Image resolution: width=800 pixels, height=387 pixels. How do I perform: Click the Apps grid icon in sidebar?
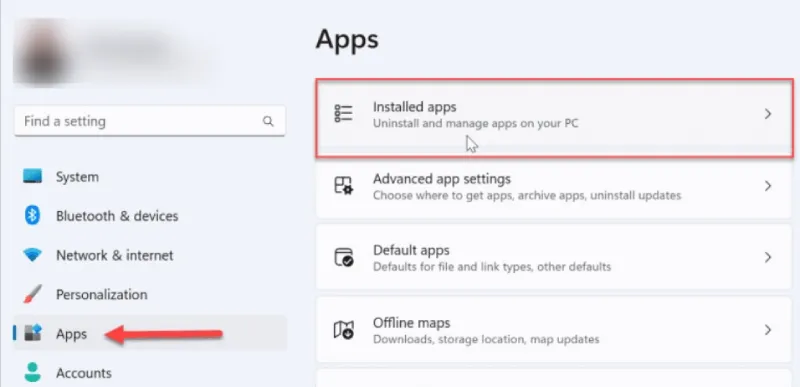pyautogui.click(x=33, y=333)
